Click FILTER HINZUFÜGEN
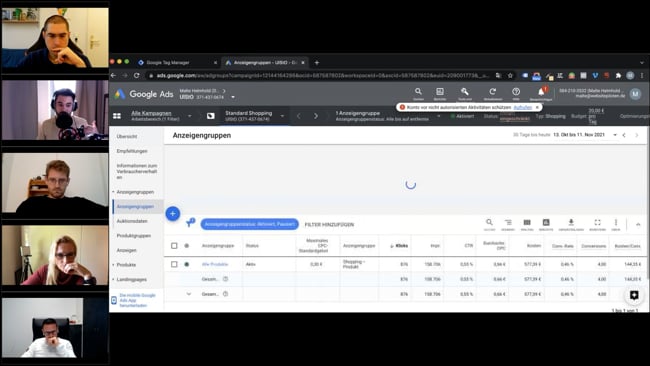 (x=329, y=225)
